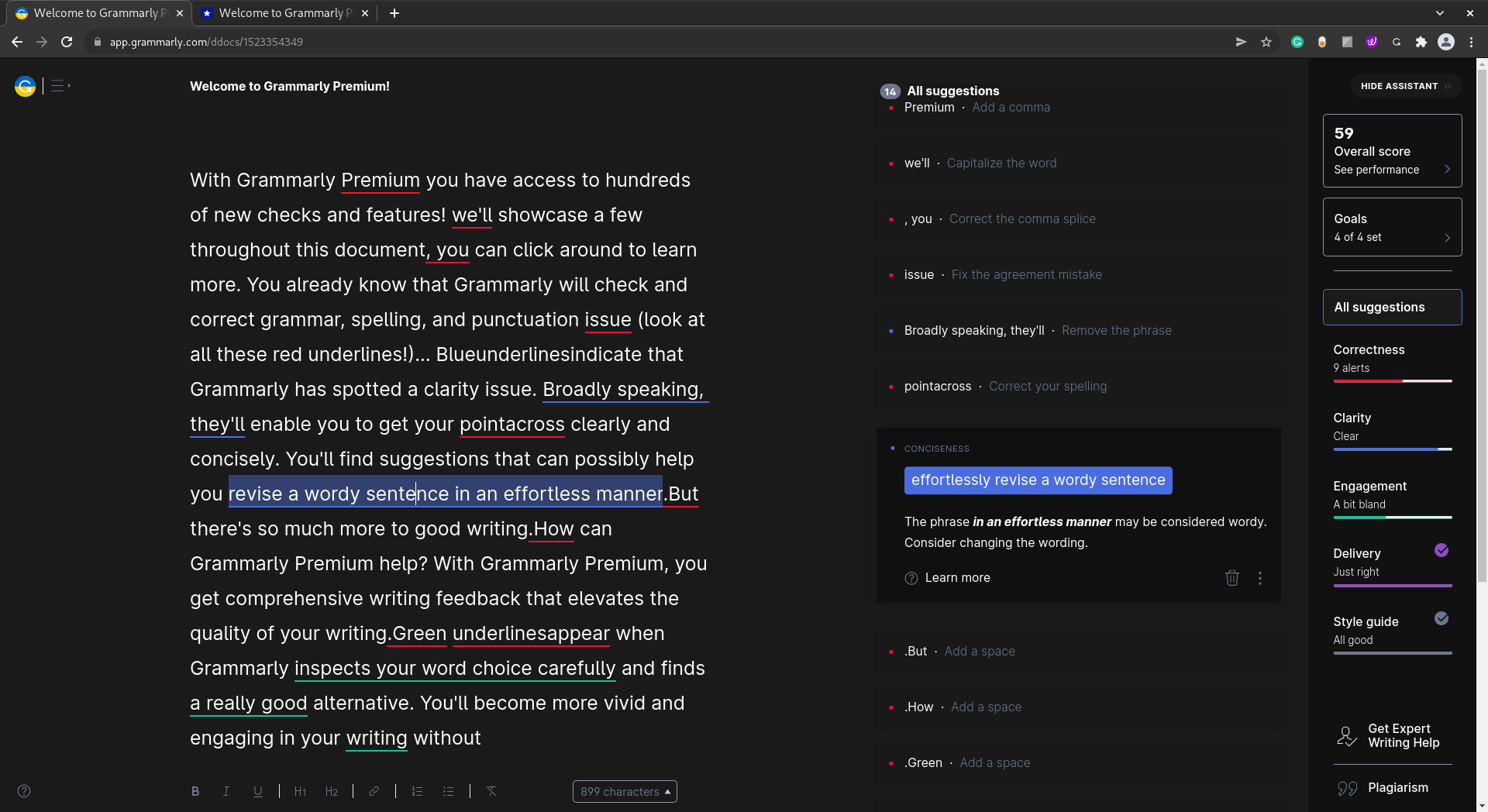Image resolution: width=1488 pixels, height=812 pixels.
Task: Close the first Grammarly browser tab
Action: pos(180,13)
